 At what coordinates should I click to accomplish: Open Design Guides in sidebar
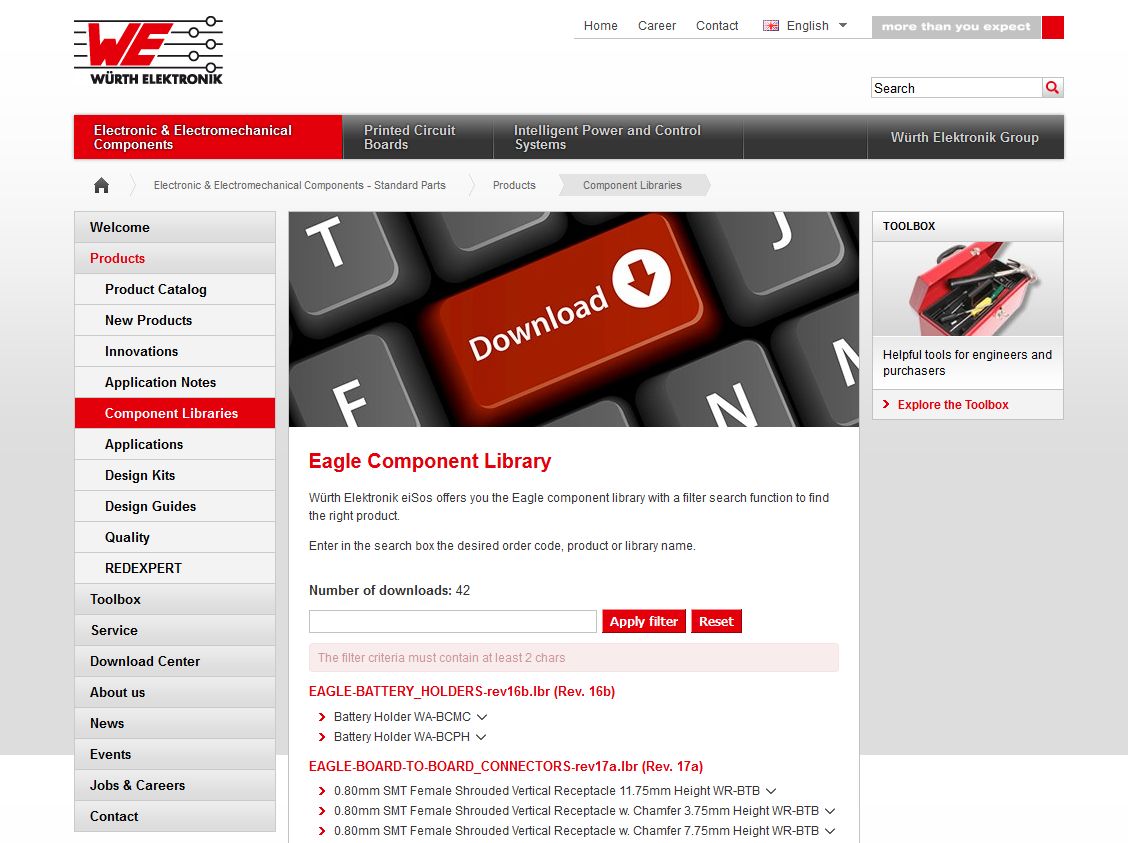175,506
